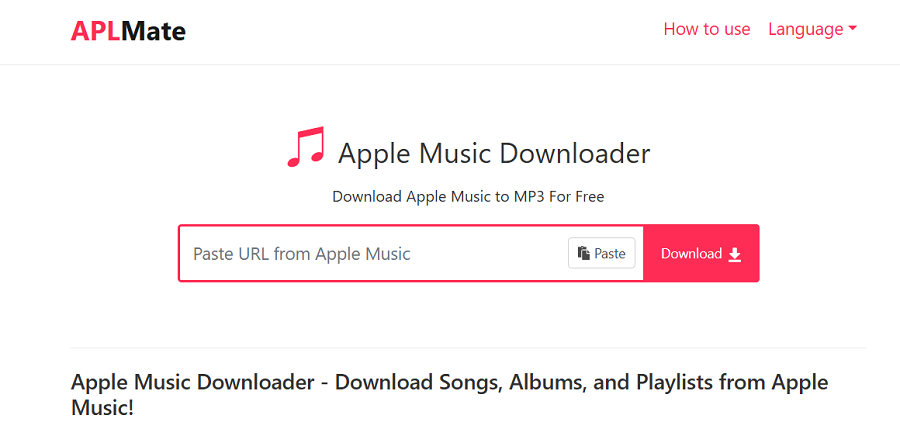The width and height of the screenshot is (900, 429).
Task: Click the Apple Music Downloader title
Action: tap(494, 154)
